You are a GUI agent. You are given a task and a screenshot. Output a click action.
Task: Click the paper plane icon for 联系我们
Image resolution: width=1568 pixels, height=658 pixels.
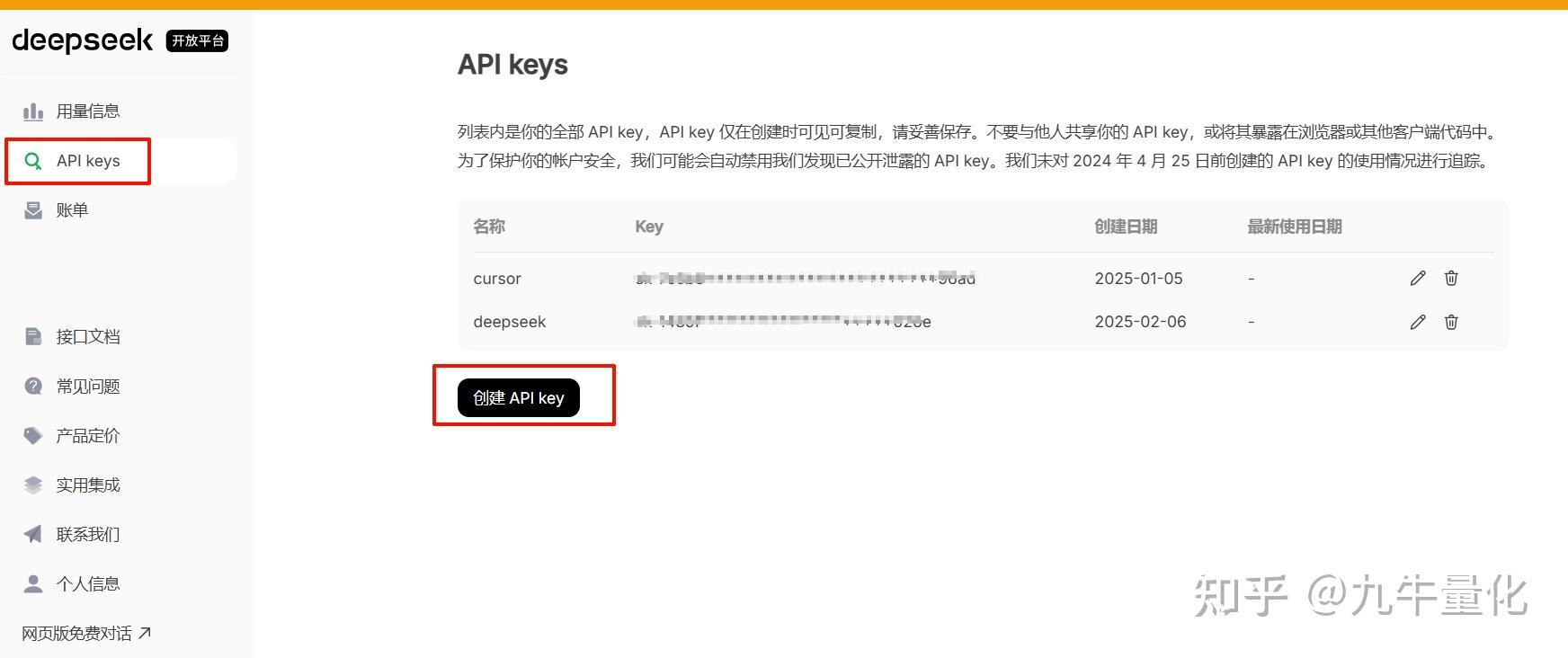[x=33, y=535]
